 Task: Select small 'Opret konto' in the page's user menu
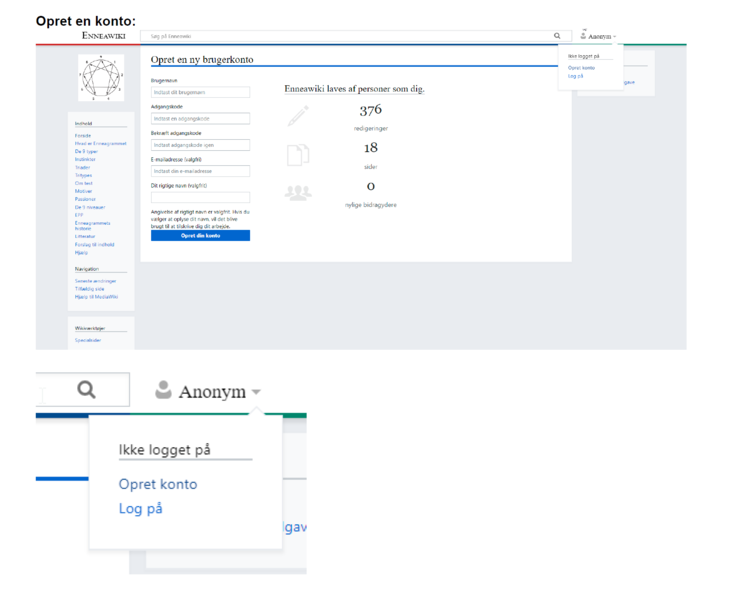[x=582, y=68]
